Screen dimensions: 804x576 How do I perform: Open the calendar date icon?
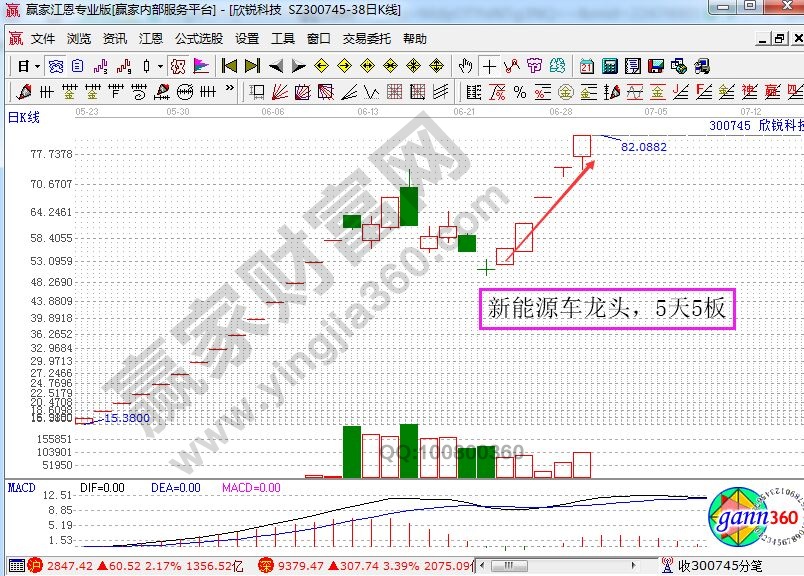click(x=586, y=66)
